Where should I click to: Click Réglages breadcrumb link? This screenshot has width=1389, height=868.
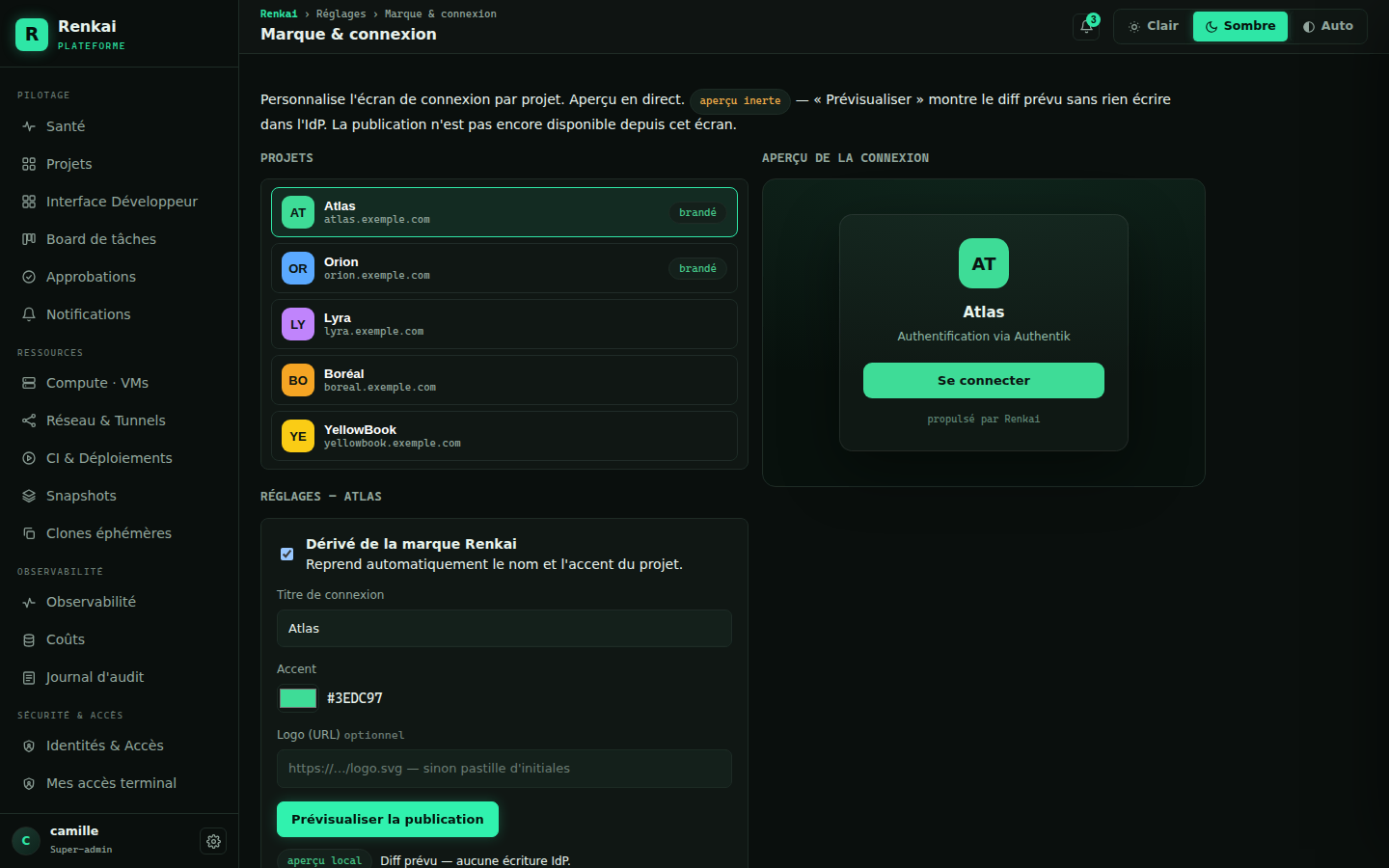coord(341,14)
